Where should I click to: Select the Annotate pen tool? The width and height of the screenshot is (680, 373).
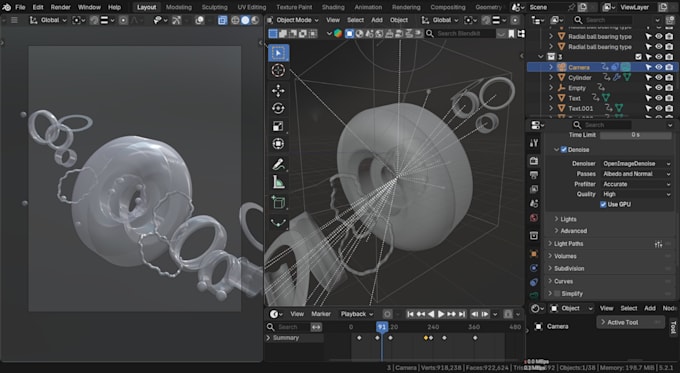[278, 164]
